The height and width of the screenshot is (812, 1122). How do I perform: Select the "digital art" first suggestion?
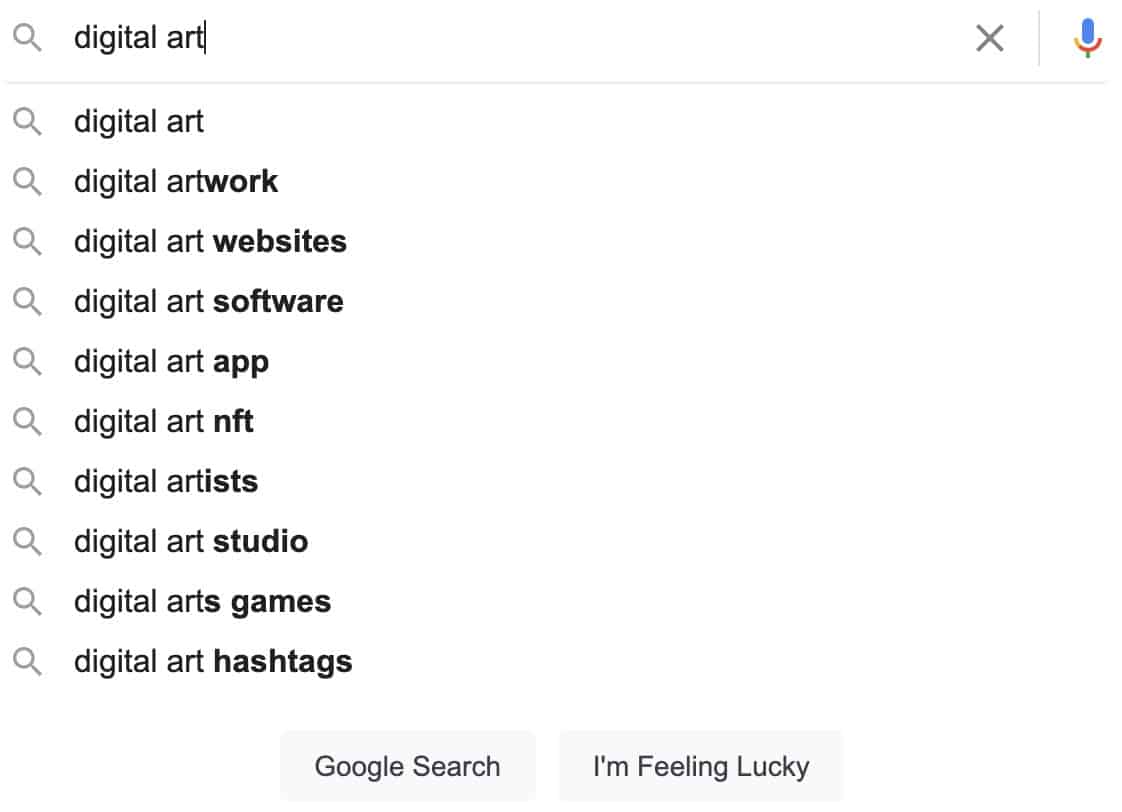pyautogui.click(x=139, y=122)
